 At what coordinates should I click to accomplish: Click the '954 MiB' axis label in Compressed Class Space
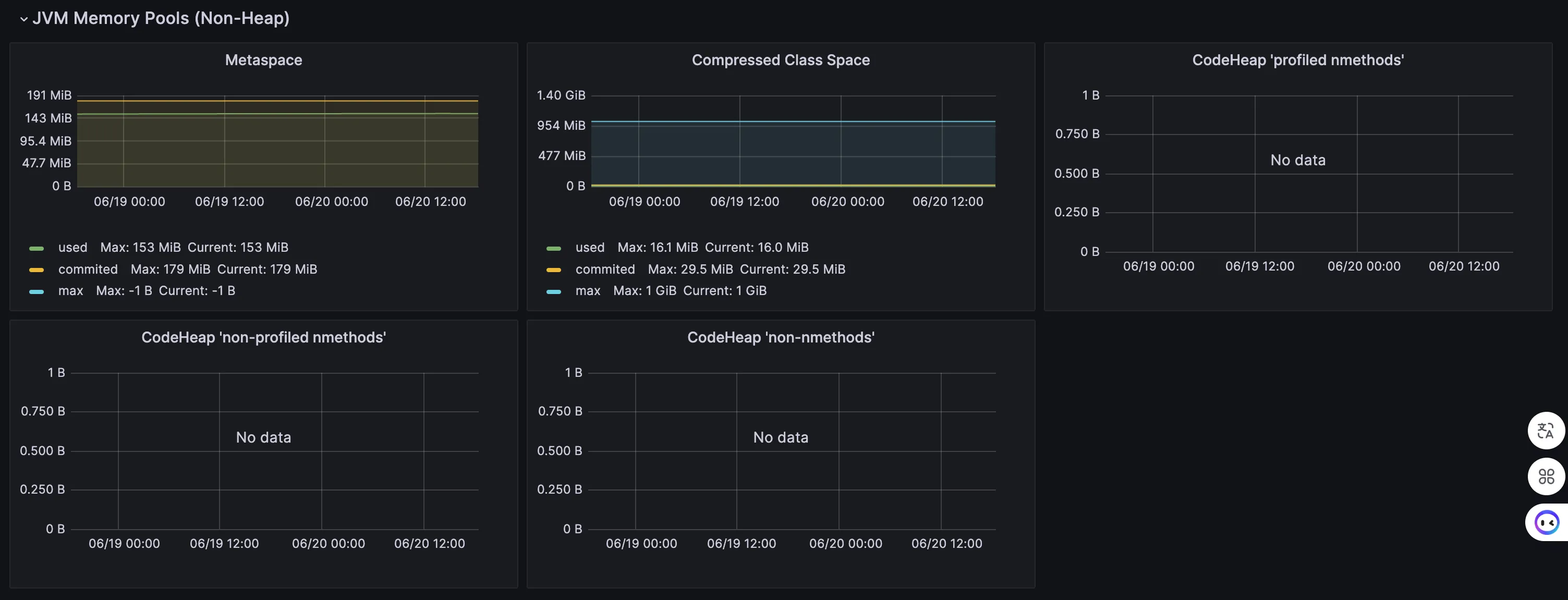click(x=561, y=125)
